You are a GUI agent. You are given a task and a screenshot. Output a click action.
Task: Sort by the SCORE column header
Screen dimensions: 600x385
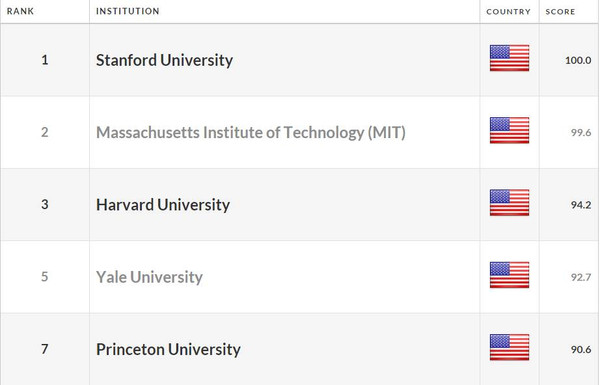[x=560, y=11]
